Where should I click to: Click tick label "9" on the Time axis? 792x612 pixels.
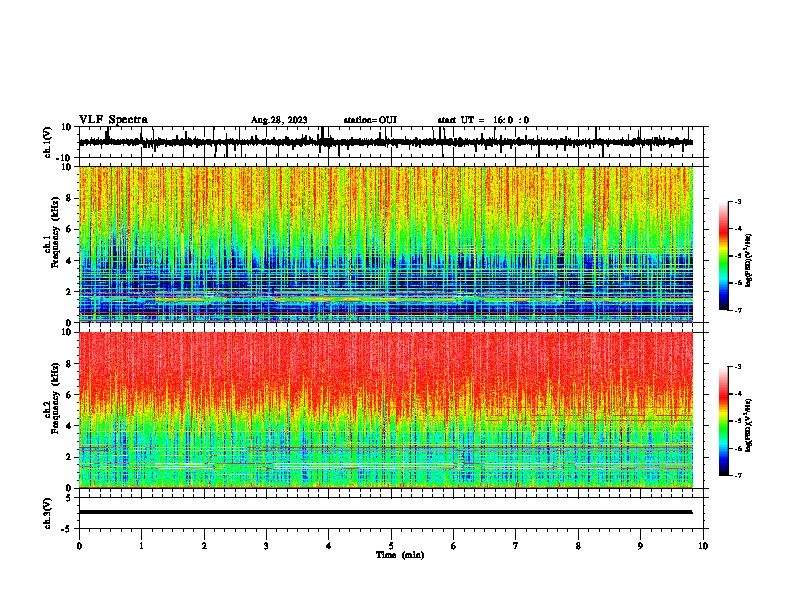coord(640,546)
